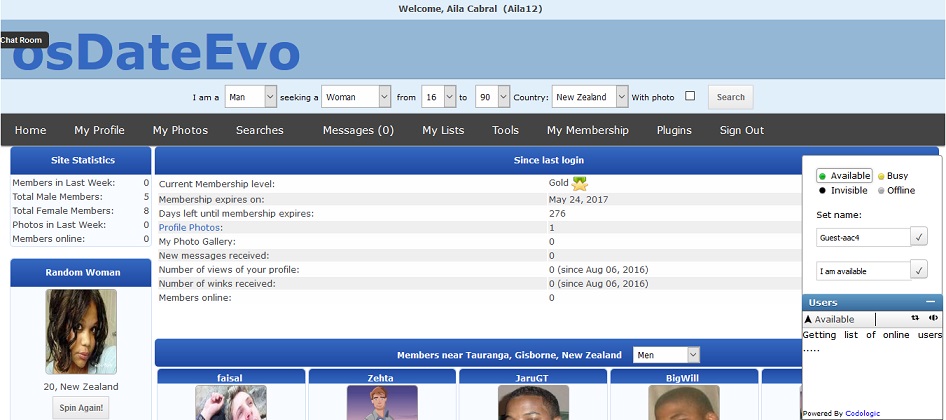946x420 pixels.
Task: Click 'Number of winks received:' row label
Action: (217, 284)
